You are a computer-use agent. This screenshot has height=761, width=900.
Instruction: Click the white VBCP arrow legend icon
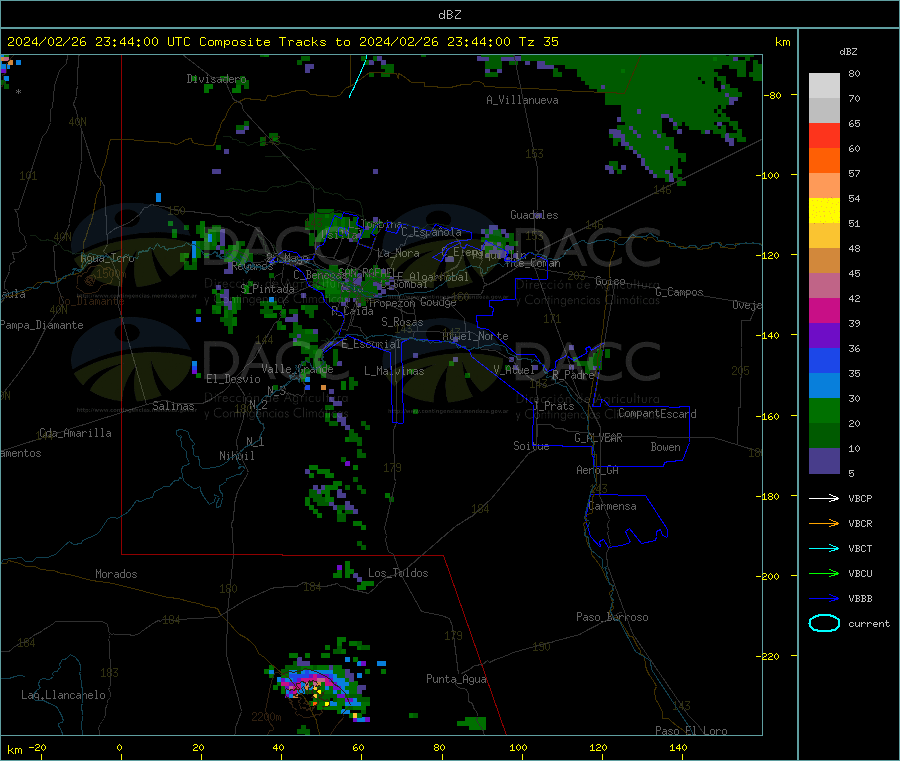[824, 498]
